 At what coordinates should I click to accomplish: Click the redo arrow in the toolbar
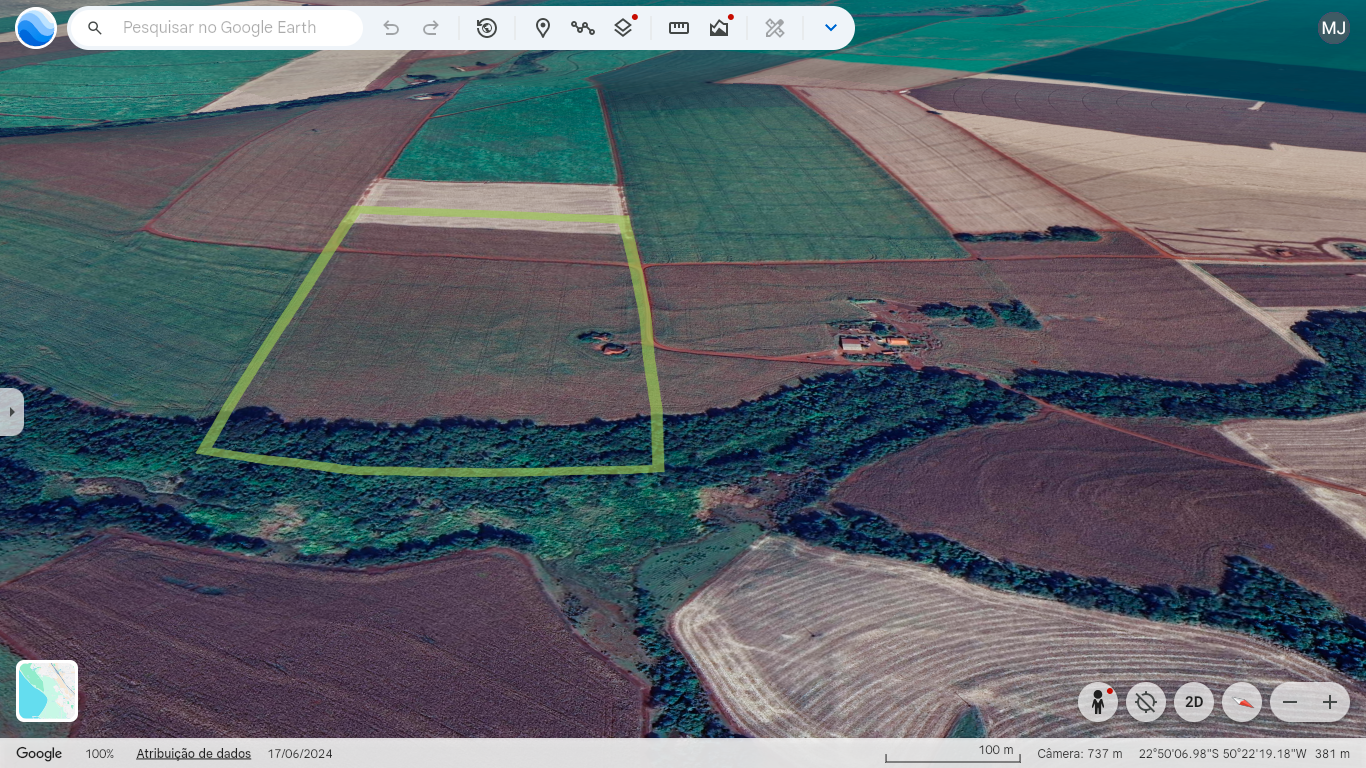click(x=431, y=28)
